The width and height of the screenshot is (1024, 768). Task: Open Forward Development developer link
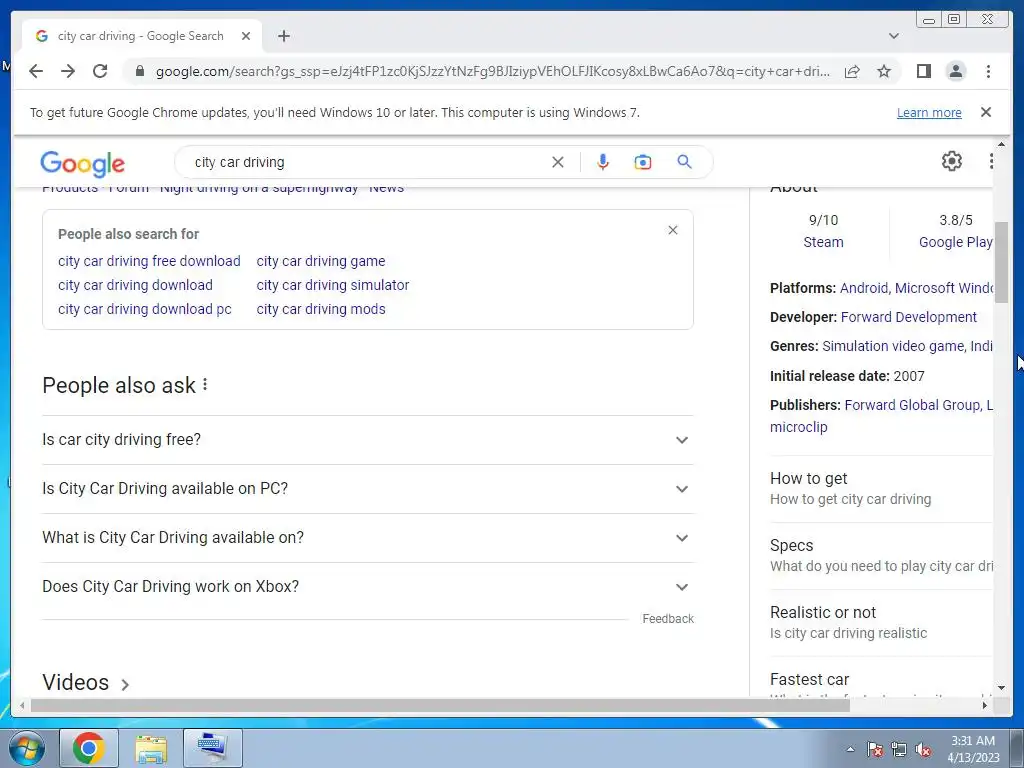click(908, 317)
